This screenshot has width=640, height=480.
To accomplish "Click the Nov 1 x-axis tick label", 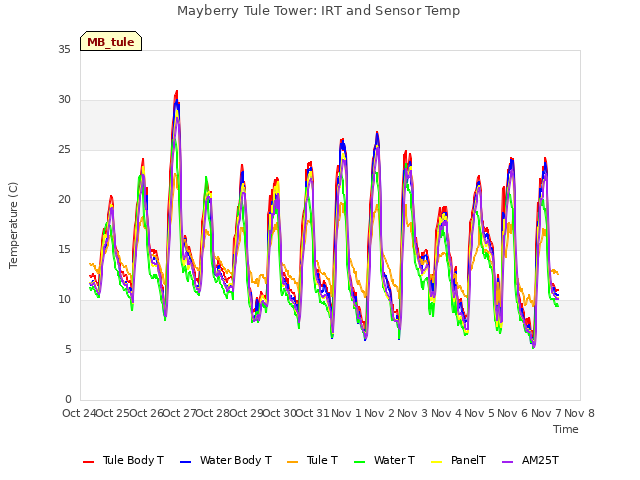I will click(346, 413).
